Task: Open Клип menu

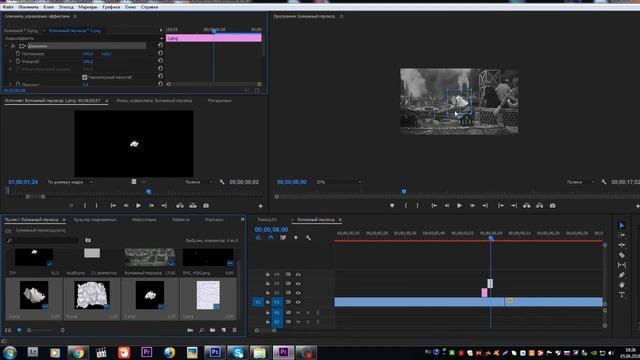Action: tap(49, 7)
